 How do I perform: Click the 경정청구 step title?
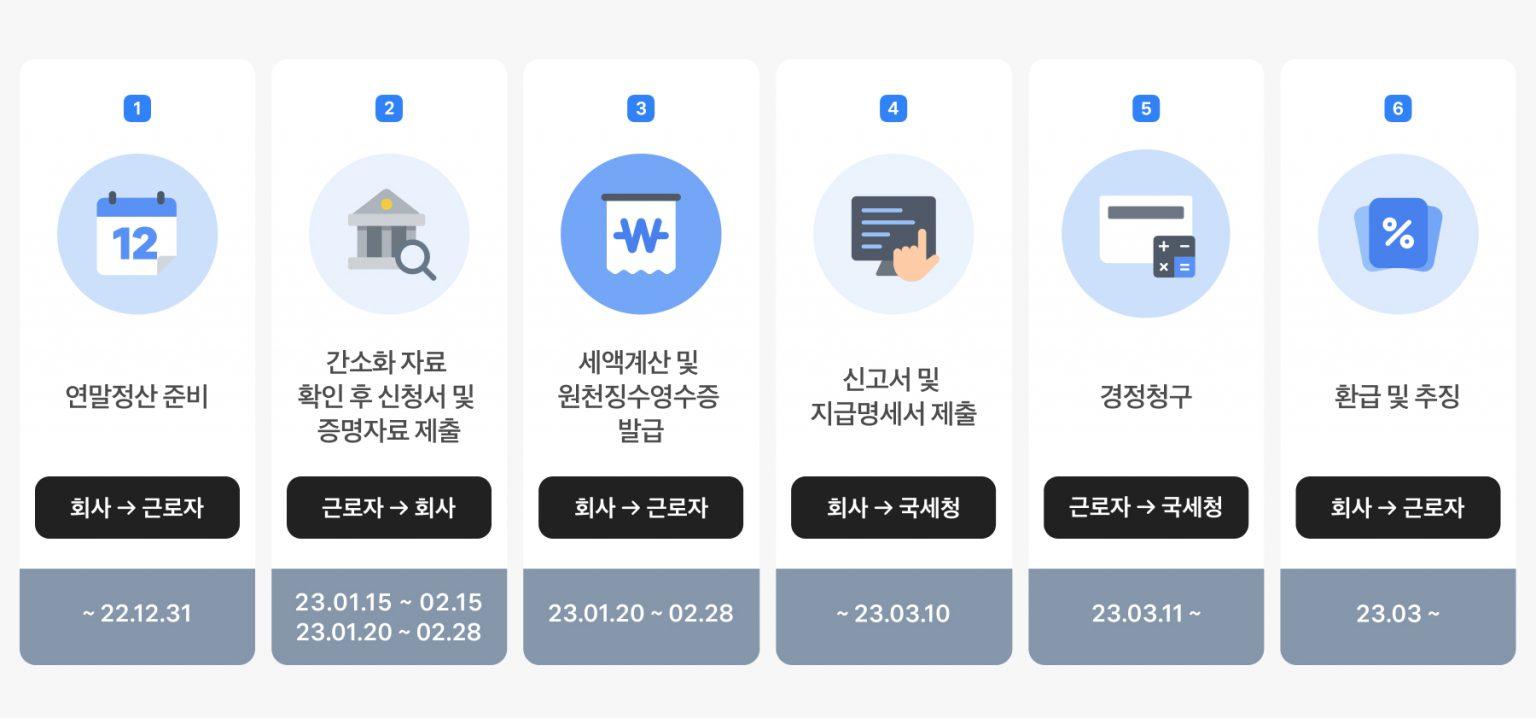tap(1146, 396)
